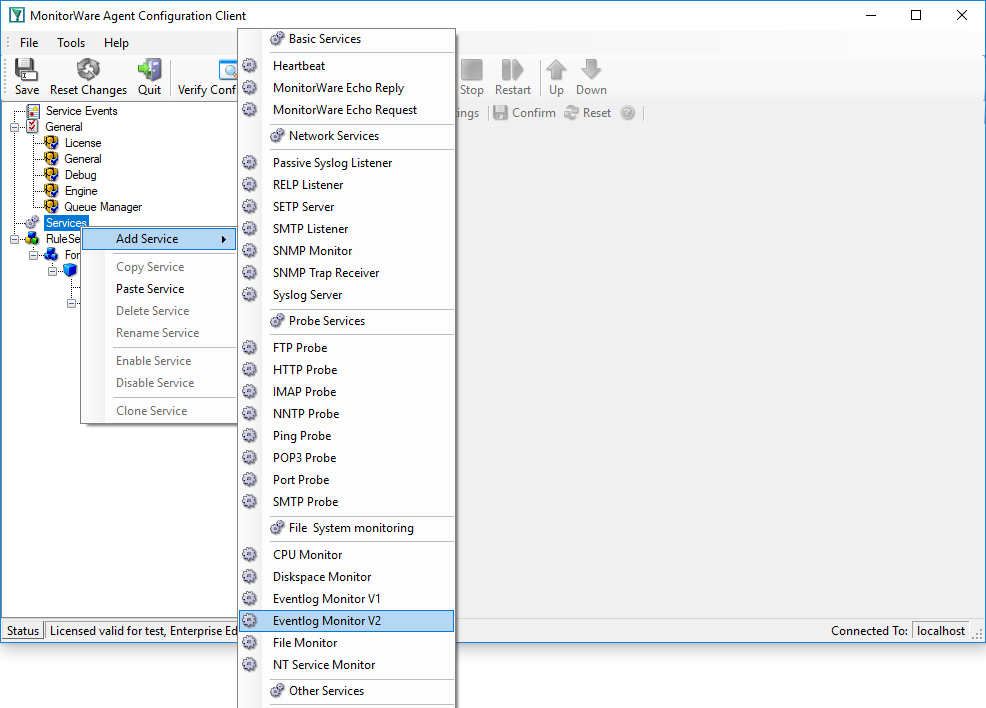This screenshot has height=708, width=986.
Task: Add an SNMP Monitor service
Action: click(346, 250)
